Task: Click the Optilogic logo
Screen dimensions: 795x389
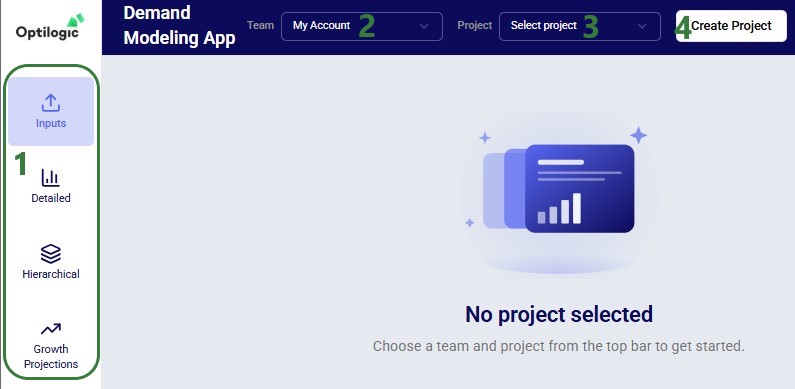Action: click(50, 26)
